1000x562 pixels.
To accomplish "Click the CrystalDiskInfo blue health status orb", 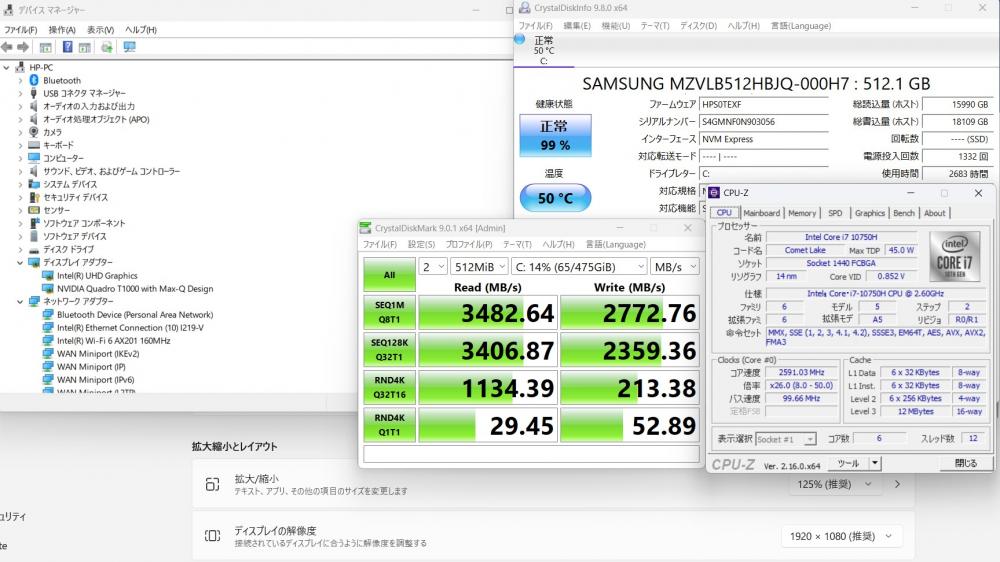I will coord(519,39).
